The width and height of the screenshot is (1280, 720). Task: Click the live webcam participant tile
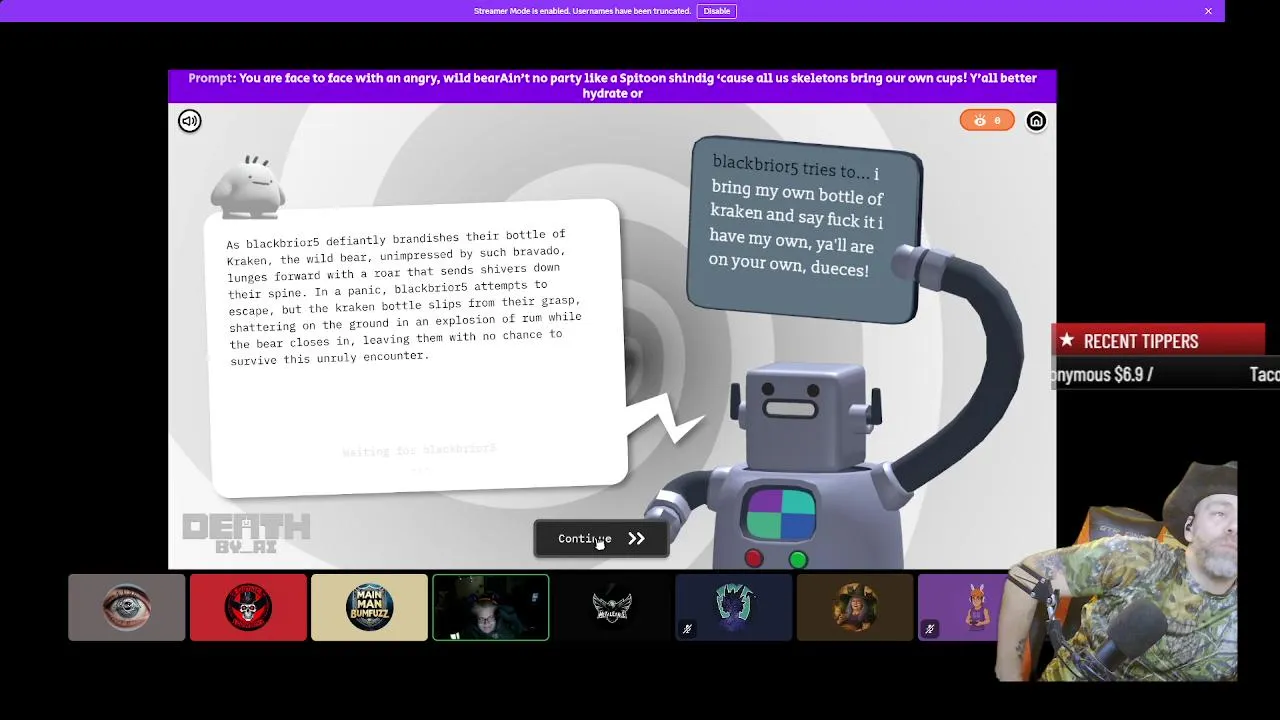click(491, 607)
